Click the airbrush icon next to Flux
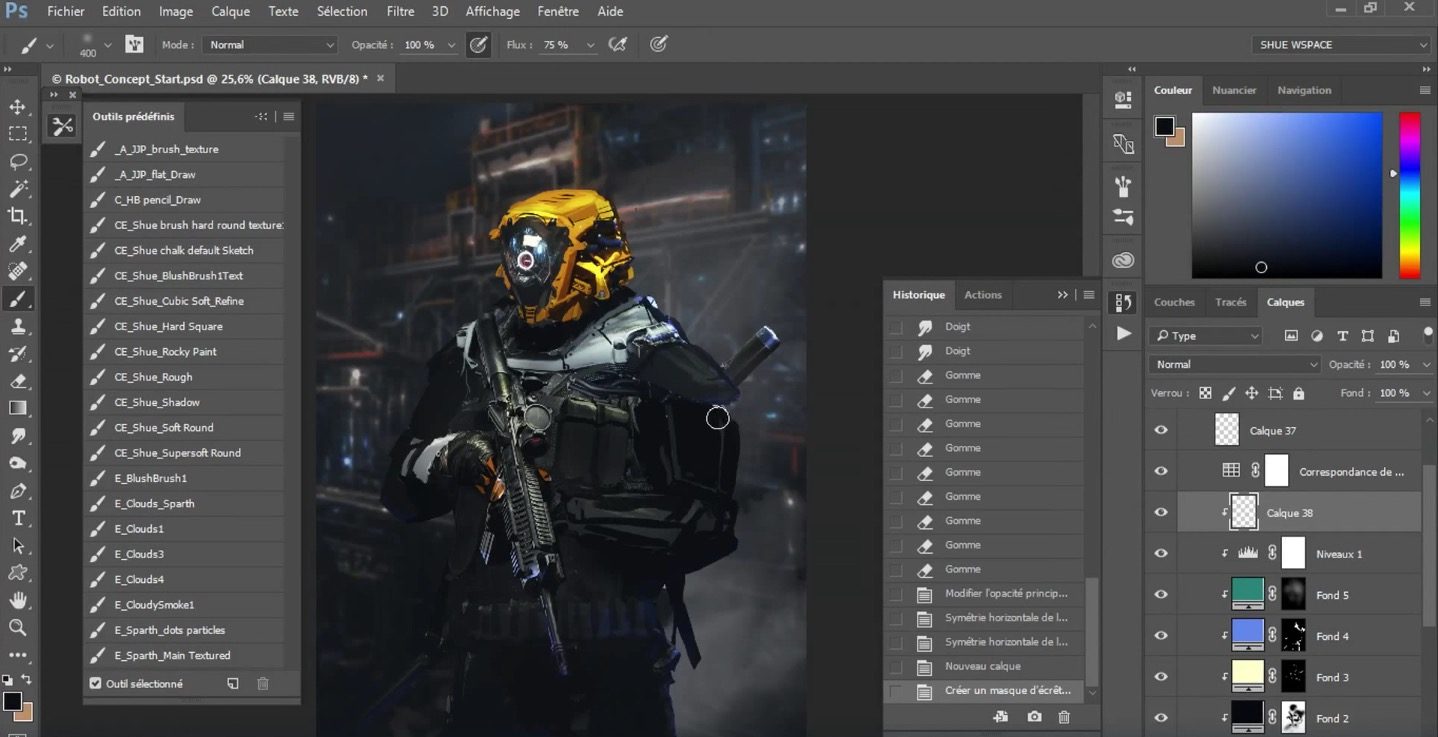 (619, 44)
